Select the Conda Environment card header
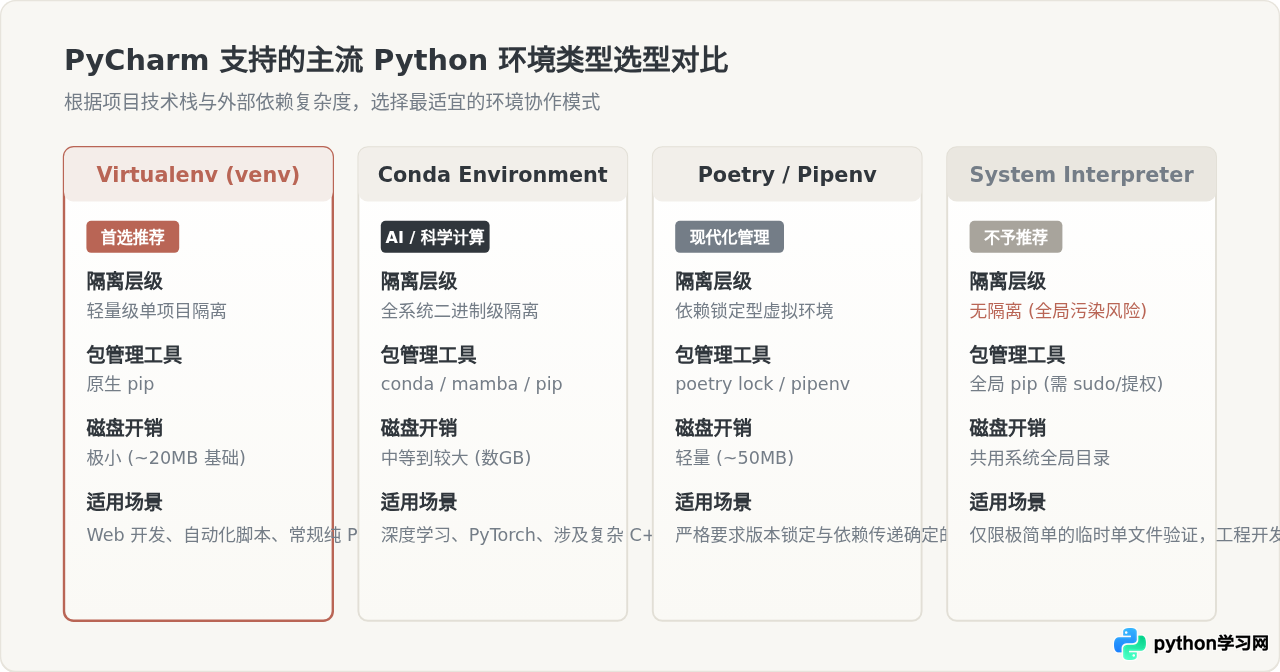The height and width of the screenshot is (672, 1280). pyautogui.click(x=493, y=175)
